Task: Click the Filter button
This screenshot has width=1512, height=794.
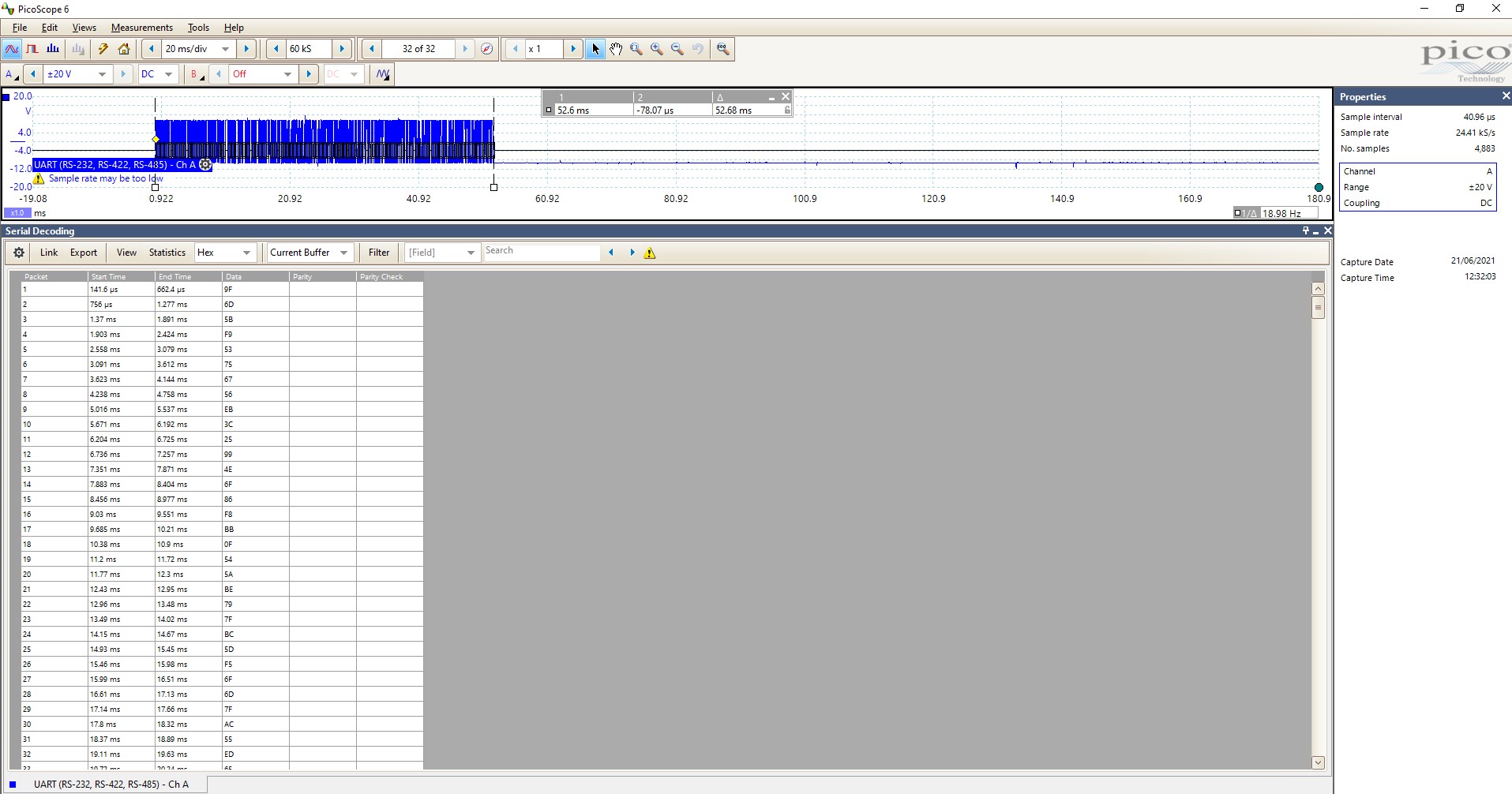Action: pyautogui.click(x=379, y=253)
